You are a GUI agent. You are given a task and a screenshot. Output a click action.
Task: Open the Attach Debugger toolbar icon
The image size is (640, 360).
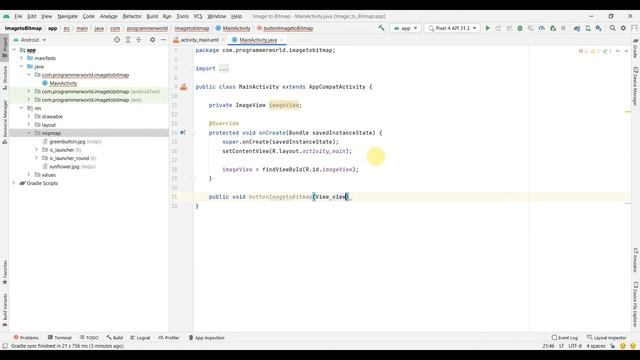pos(553,28)
